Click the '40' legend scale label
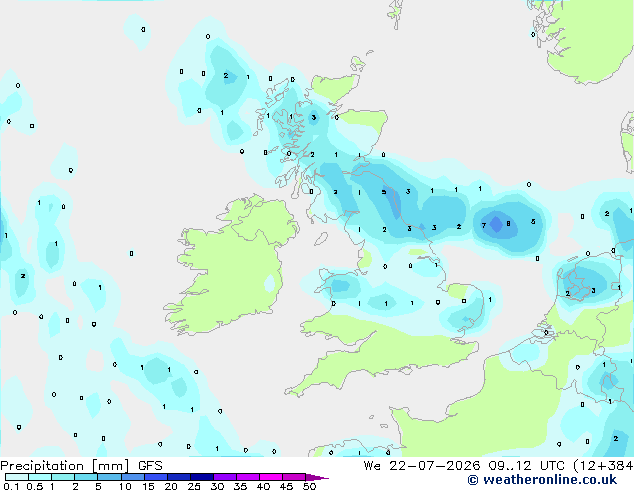Screen dimensions: 634x490 click(x=263, y=486)
